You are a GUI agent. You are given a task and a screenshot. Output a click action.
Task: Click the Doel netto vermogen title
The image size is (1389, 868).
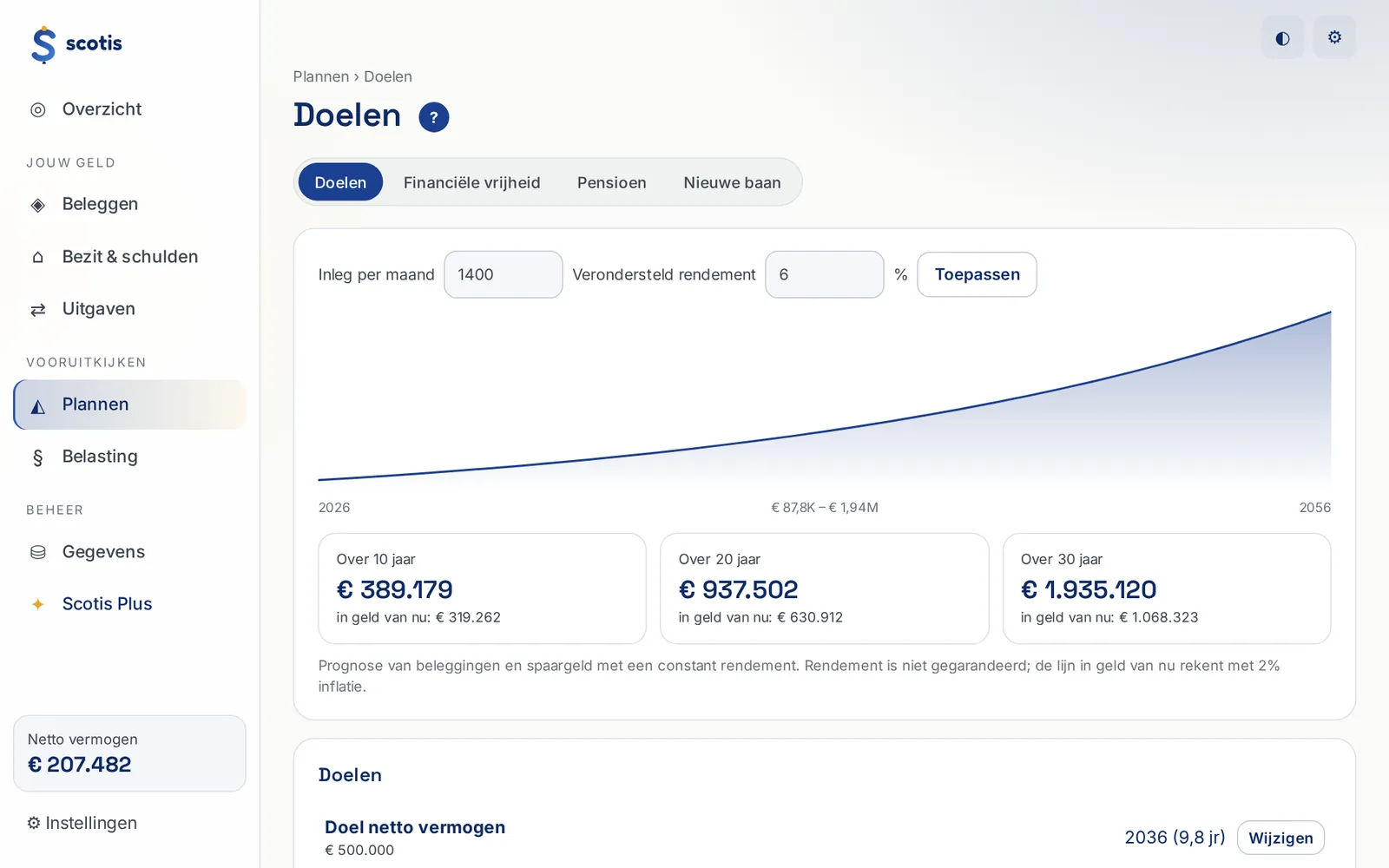[x=415, y=827]
